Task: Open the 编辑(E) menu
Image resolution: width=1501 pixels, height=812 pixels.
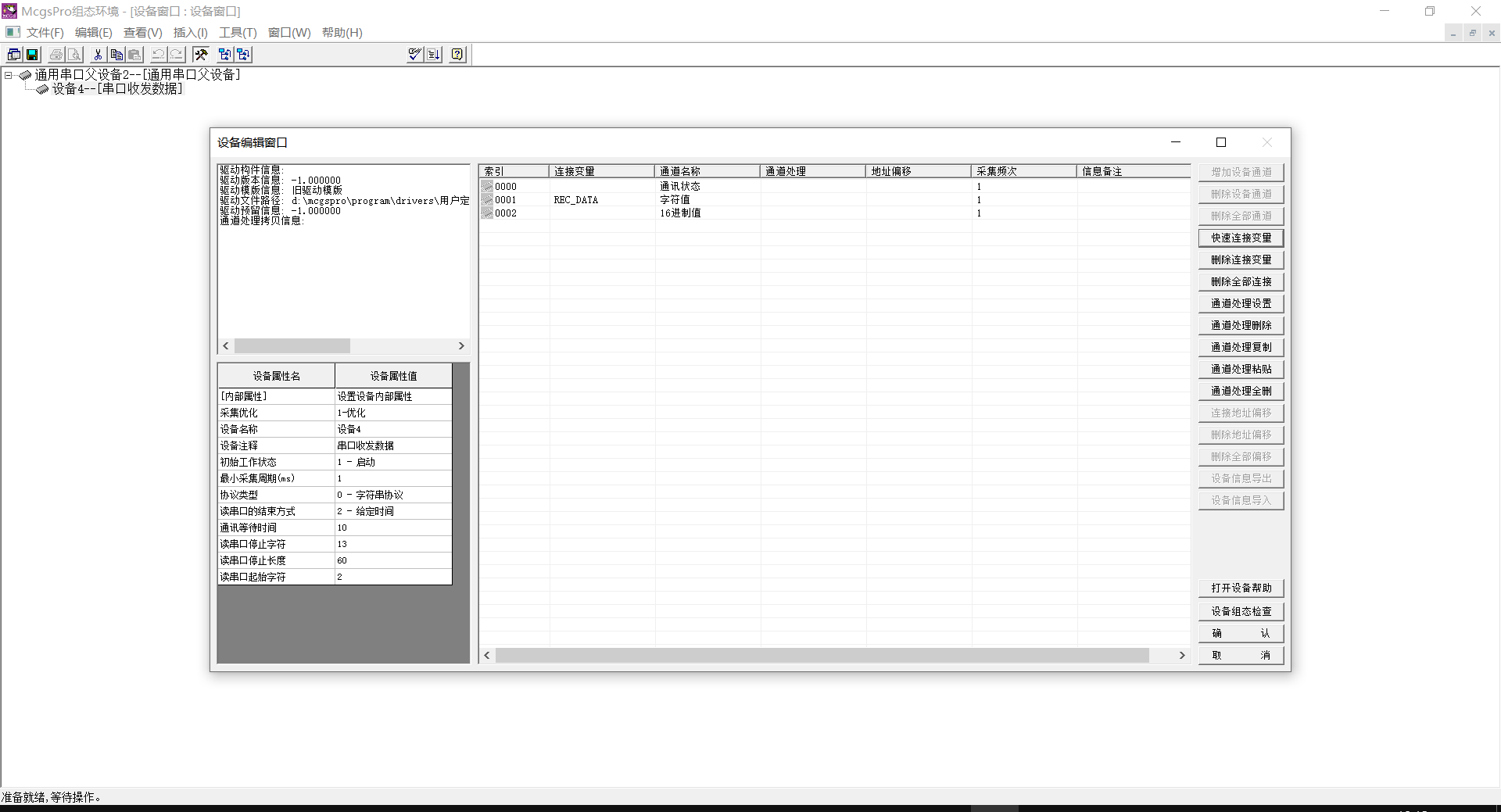Action: 93,32
